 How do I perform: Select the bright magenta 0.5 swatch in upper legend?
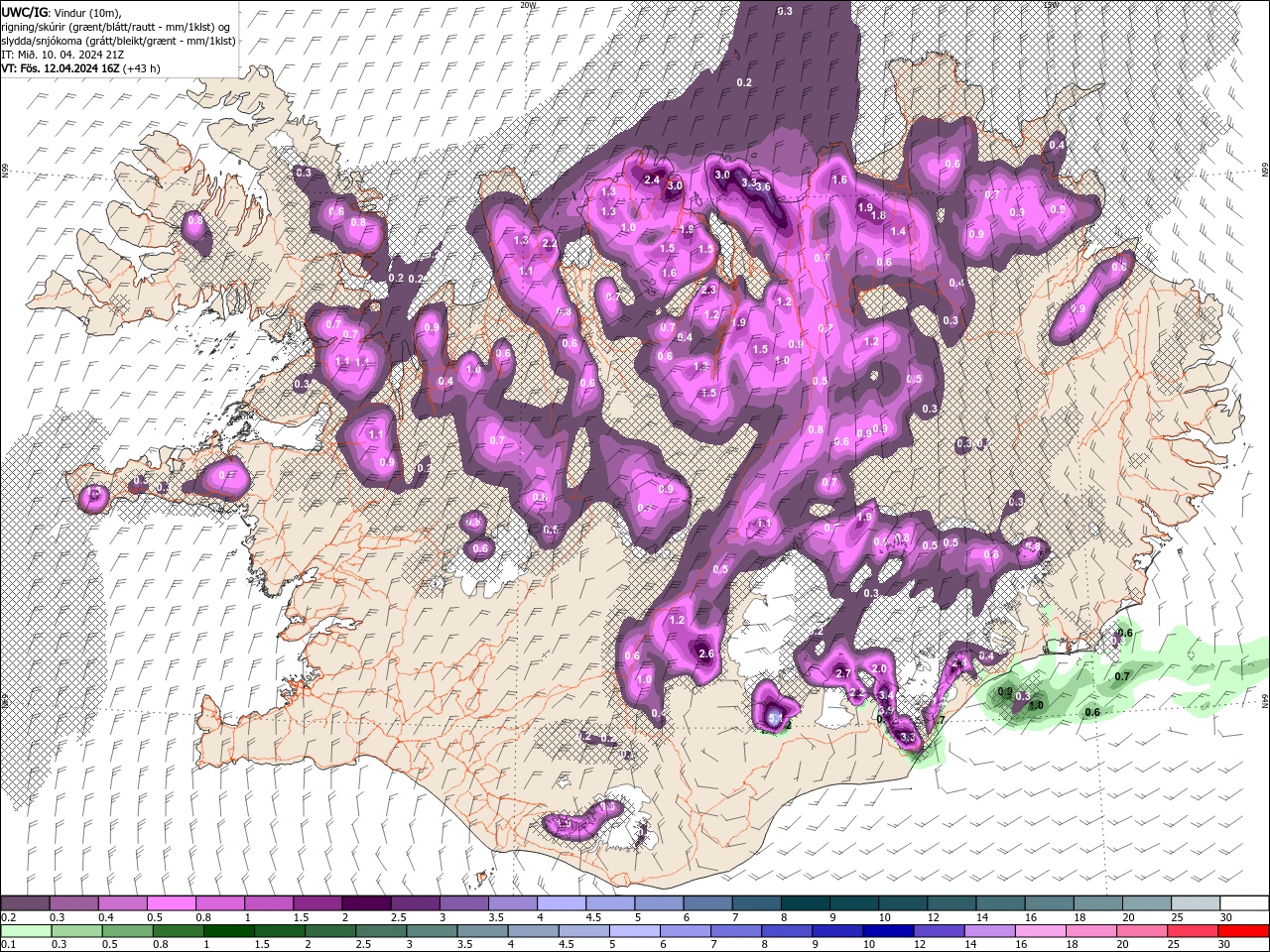pos(171,903)
